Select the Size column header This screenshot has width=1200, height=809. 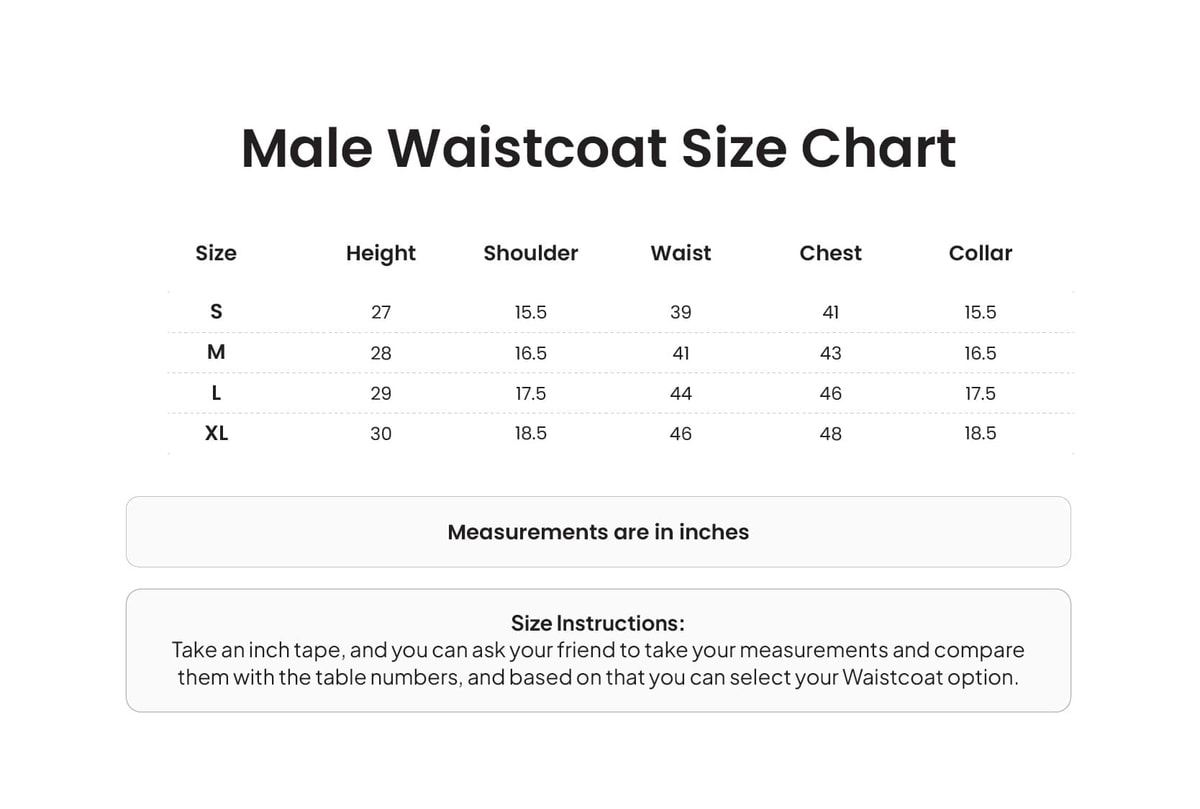click(x=216, y=253)
